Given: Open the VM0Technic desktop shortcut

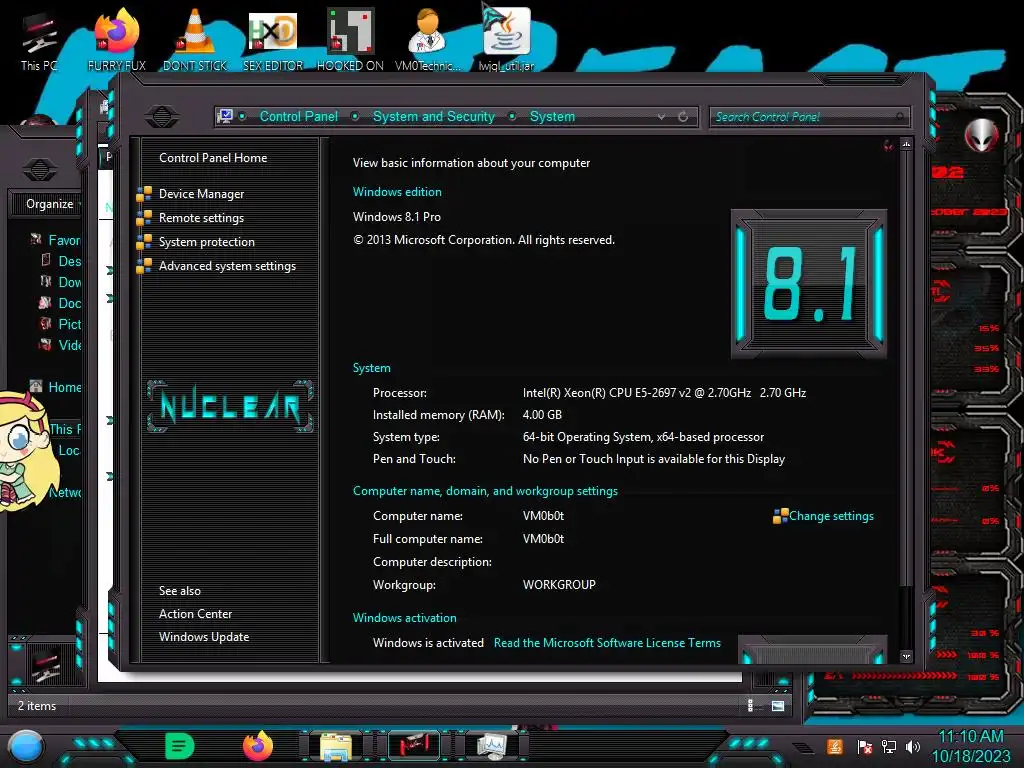Looking at the screenshot, I should click(x=428, y=39).
